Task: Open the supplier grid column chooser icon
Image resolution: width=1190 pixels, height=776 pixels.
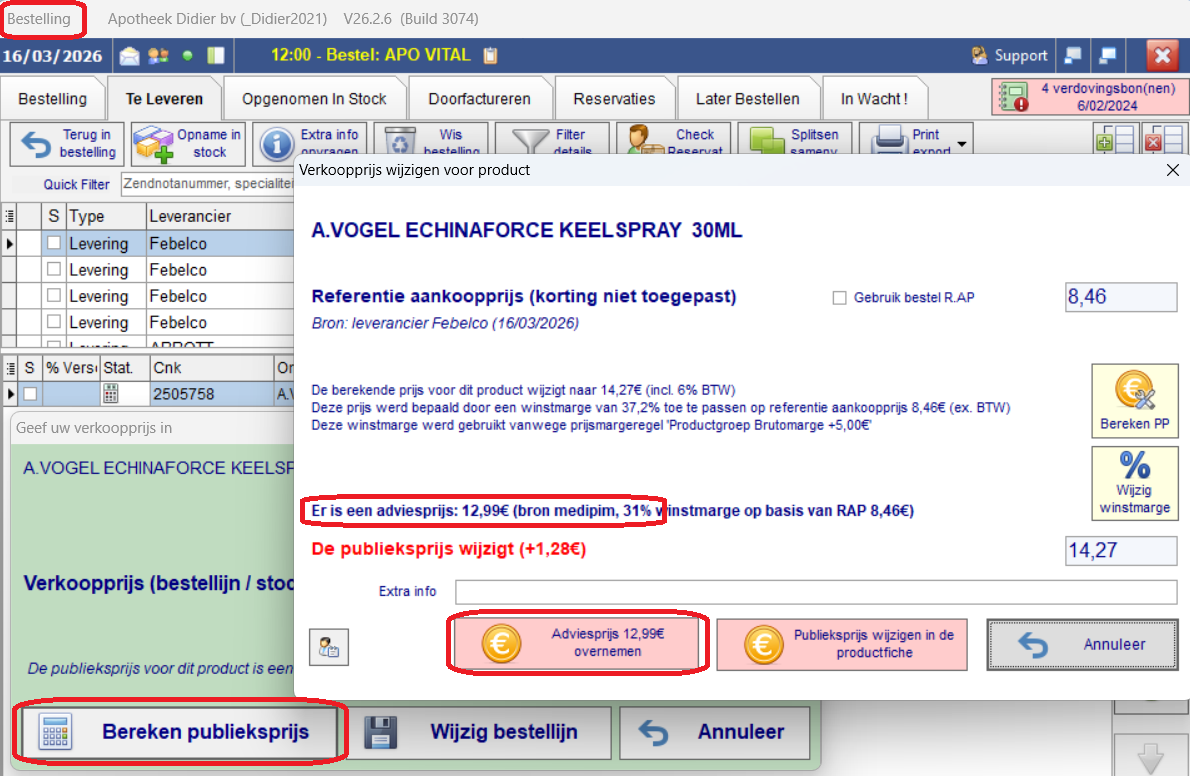Action: click(9, 216)
